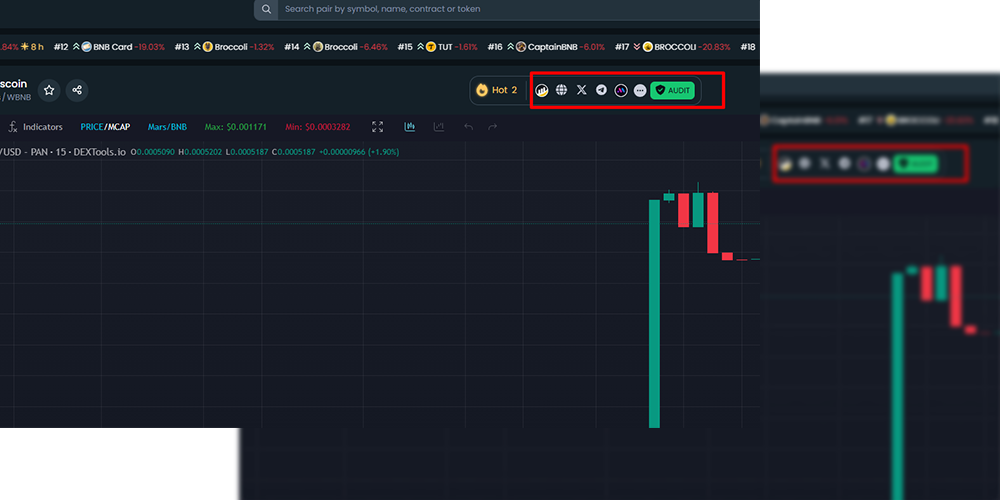Add the pair to favorites with star icon
Image resolution: width=1000 pixels, height=500 pixels.
[49, 91]
